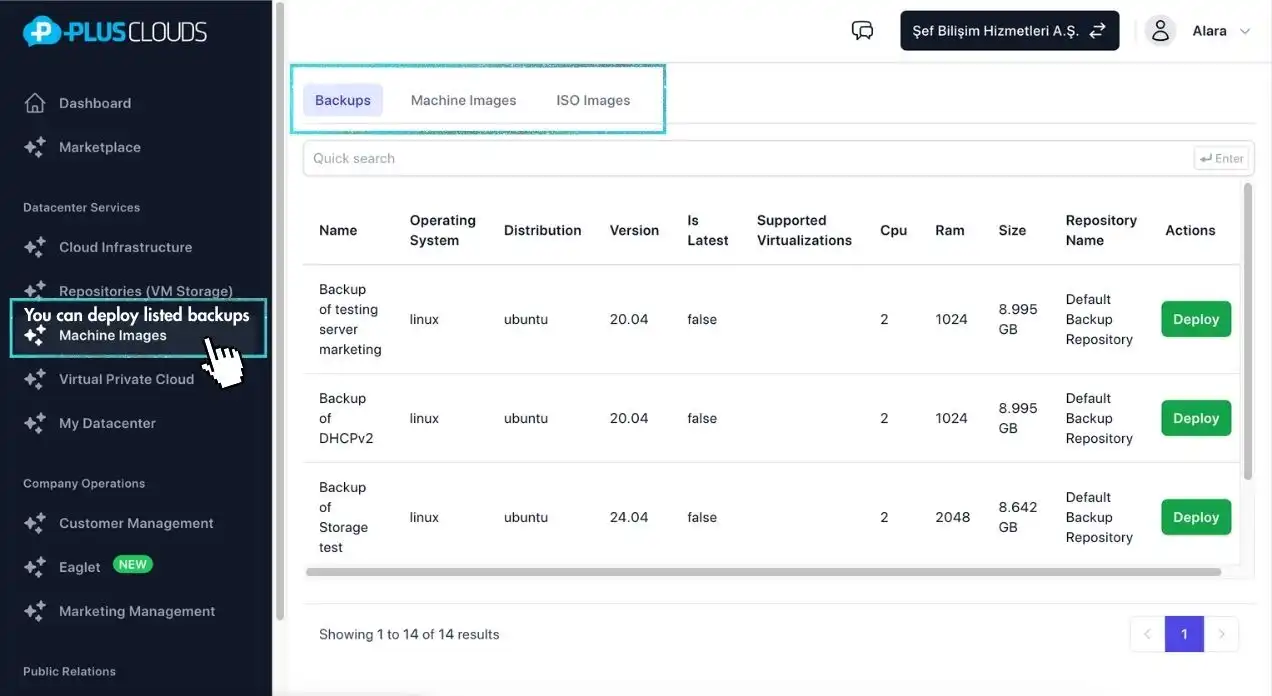Click the Marketplace sparkle icon
This screenshot has height=696, width=1272.
(35, 147)
